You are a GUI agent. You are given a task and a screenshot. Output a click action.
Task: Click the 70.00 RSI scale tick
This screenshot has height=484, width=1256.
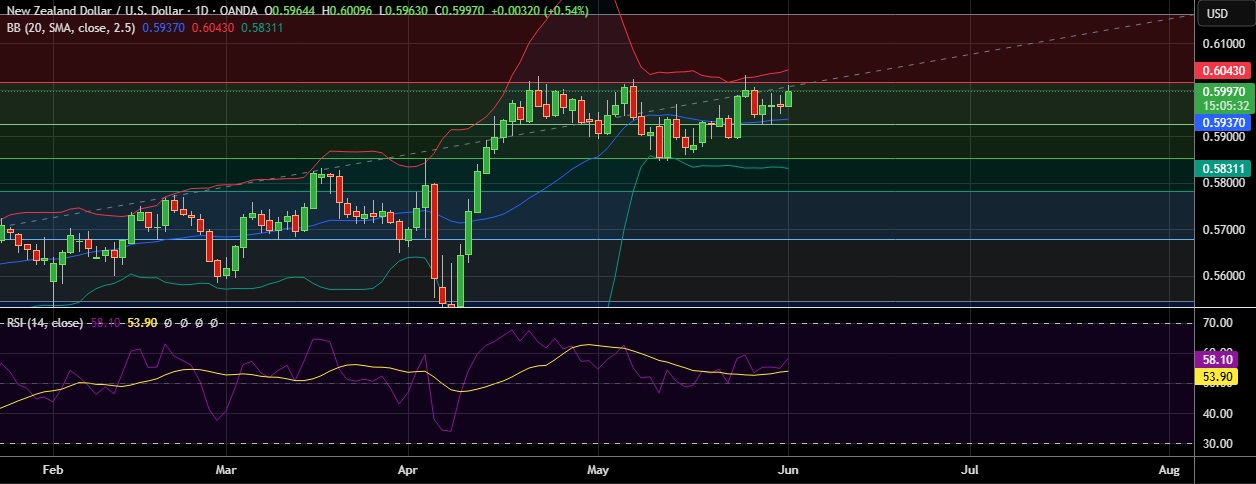(x=1217, y=323)
